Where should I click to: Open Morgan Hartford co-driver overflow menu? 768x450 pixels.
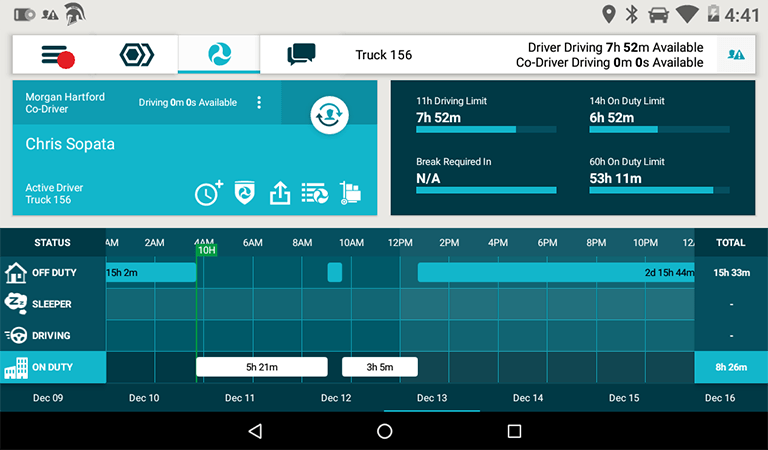click(x=259, y=103)
